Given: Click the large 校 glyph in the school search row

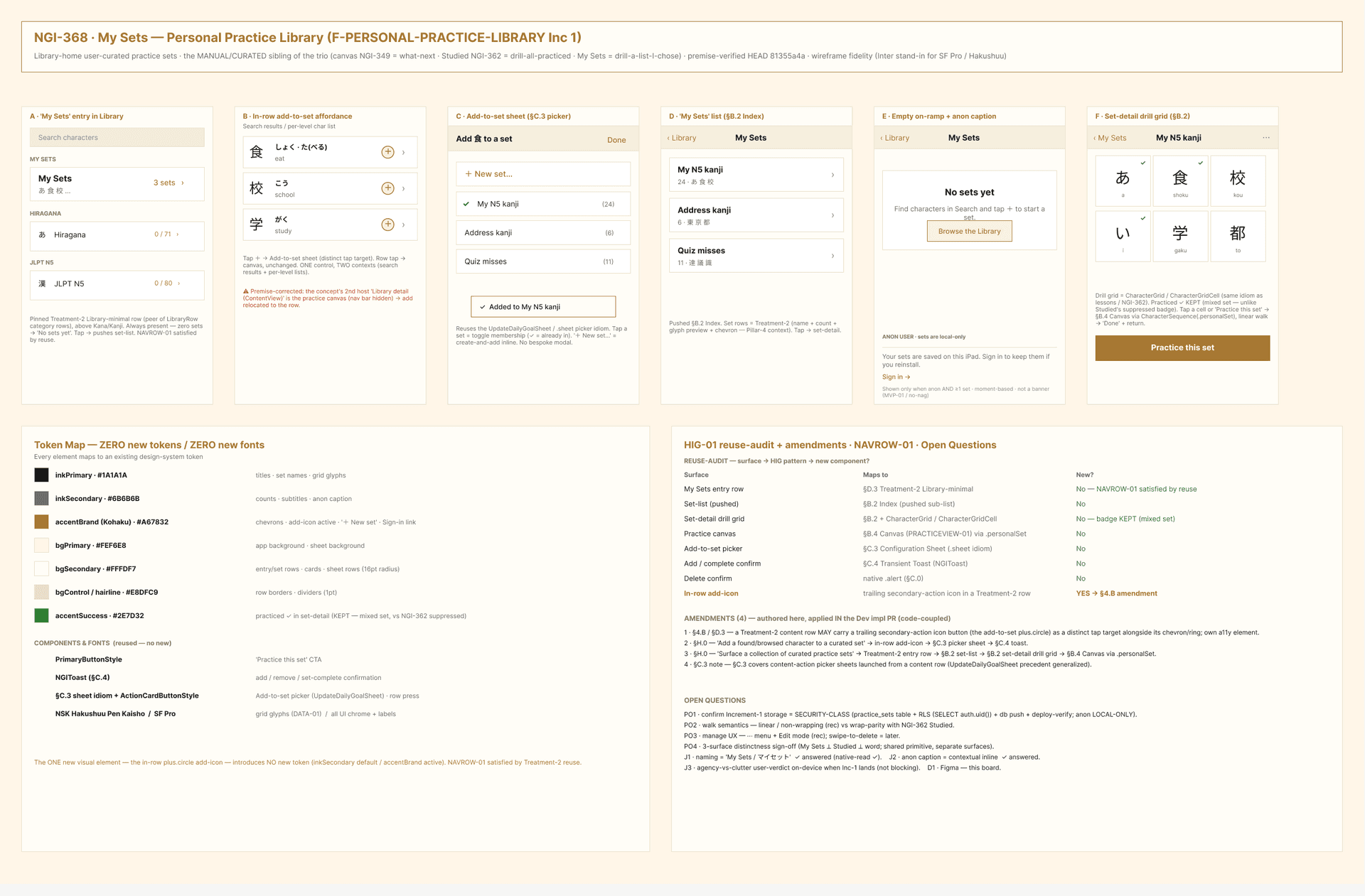Looking at the screenshot, I should click(257, 188).
